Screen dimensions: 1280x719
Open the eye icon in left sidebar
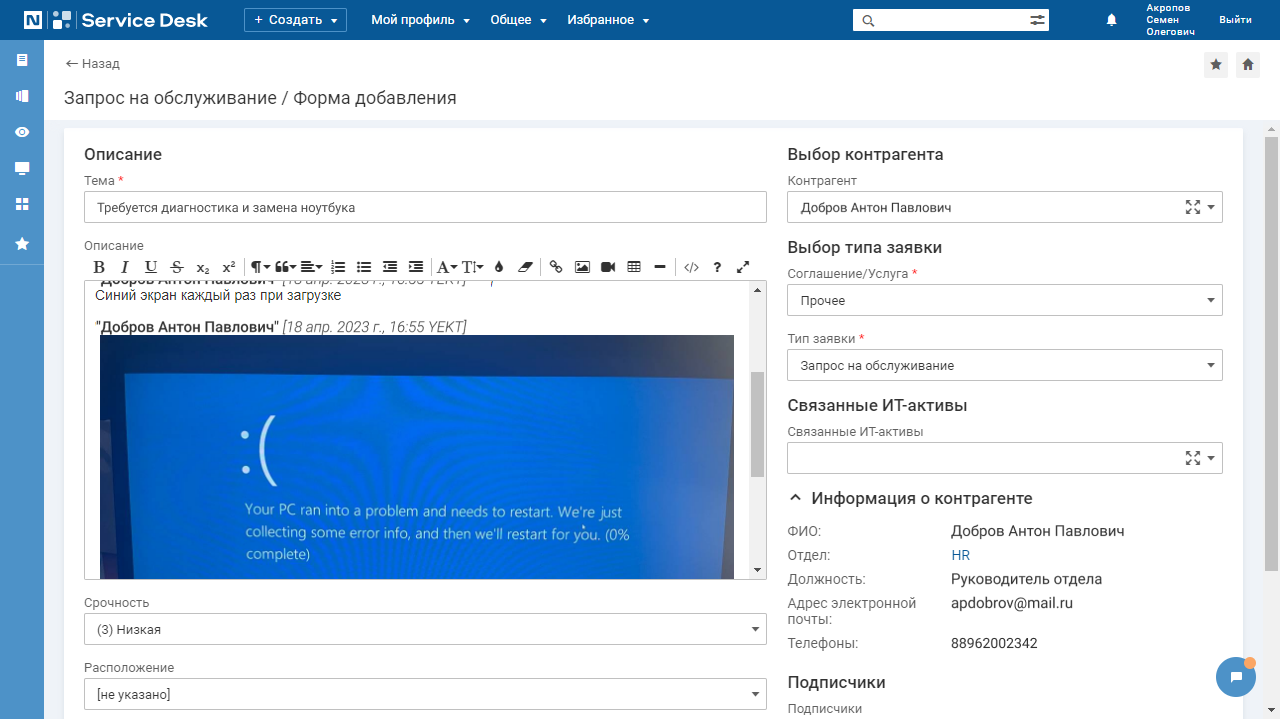click(x=22, y=132)
